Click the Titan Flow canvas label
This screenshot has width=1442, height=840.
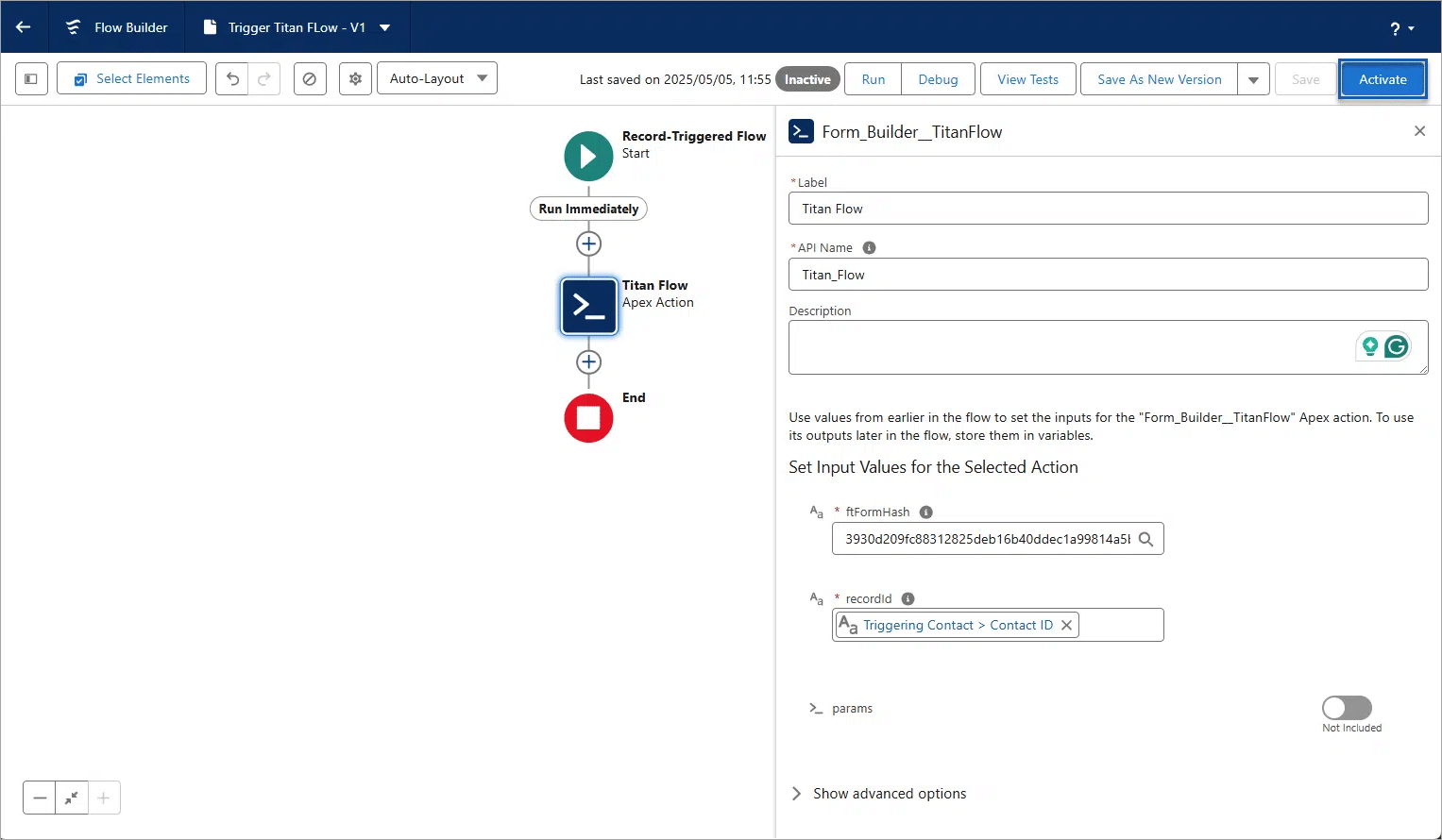(x=654, y=285)
